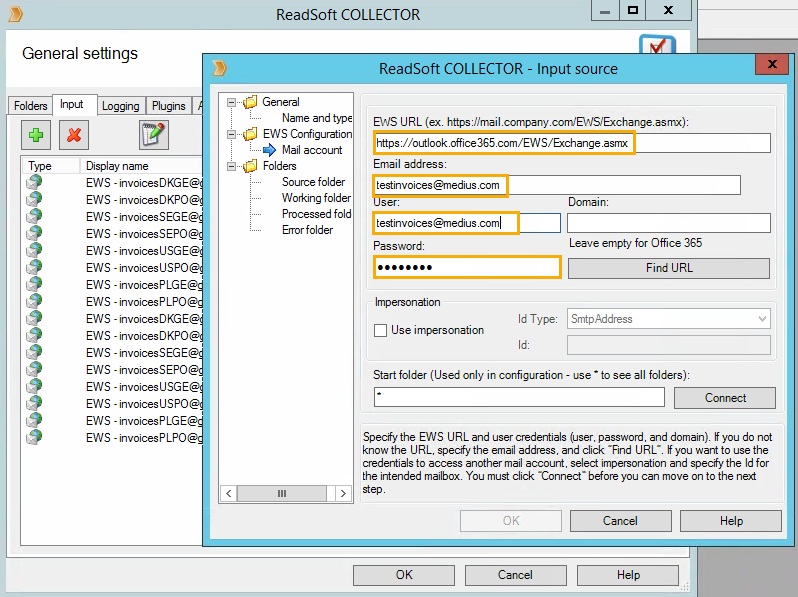This screenshot has width=798, height=597.
Task: Click the ReadSoft logo in main window title
Action: tap(16, 14)
